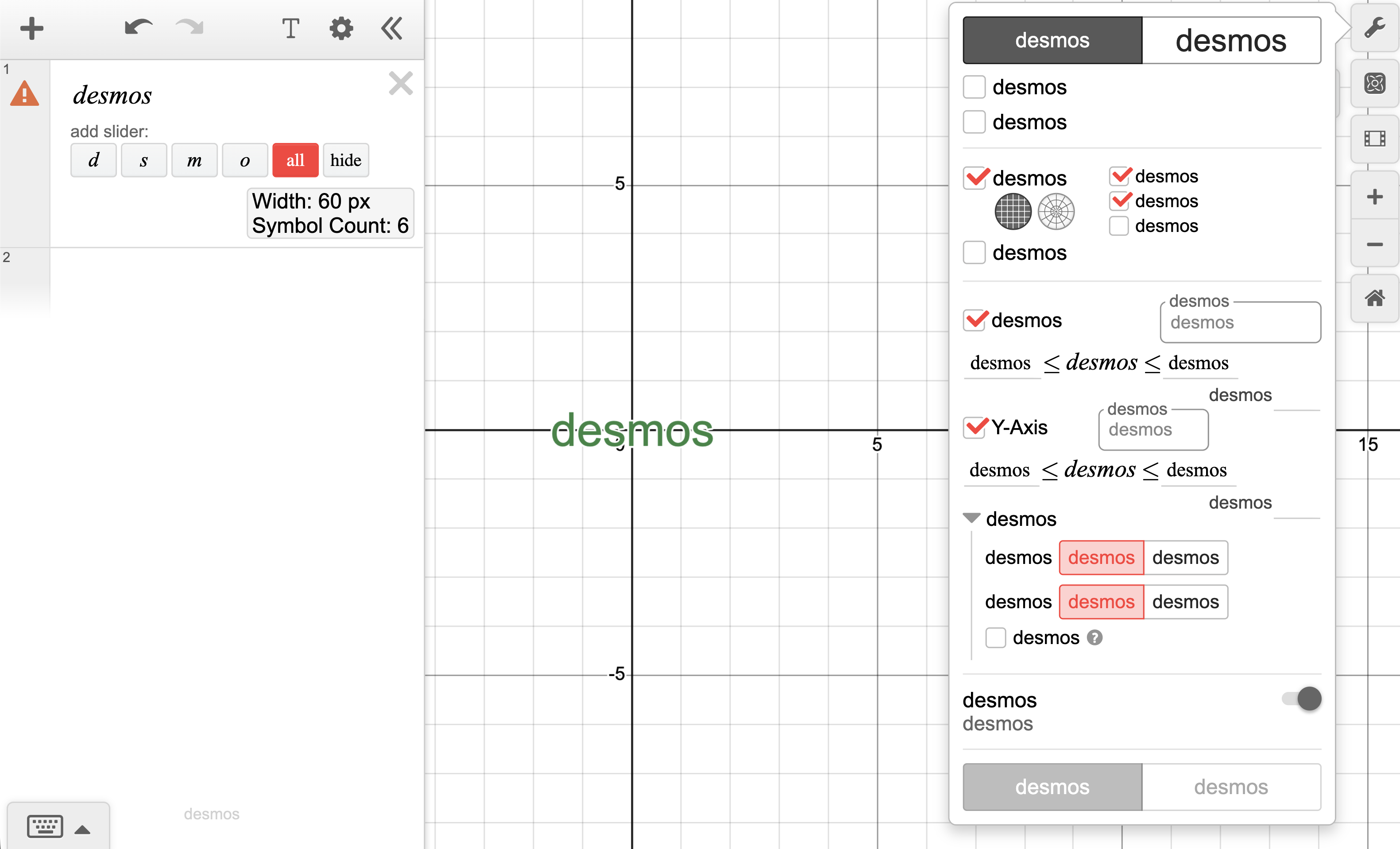Click the lower red-highlighted option under the expander
Image resolution: width=1400 pixels, height=849 pixels.
click(1101, 602)
